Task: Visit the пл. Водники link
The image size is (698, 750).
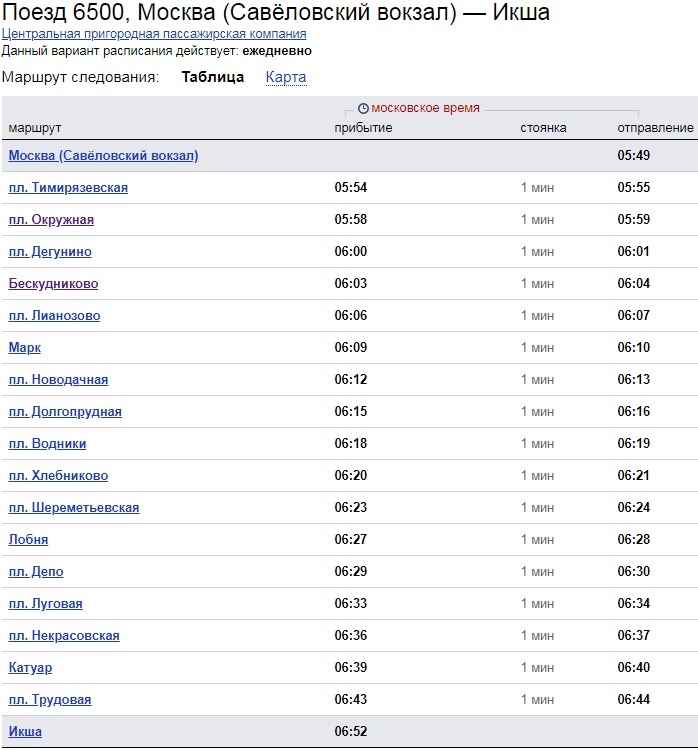Action: click(47, 444)
